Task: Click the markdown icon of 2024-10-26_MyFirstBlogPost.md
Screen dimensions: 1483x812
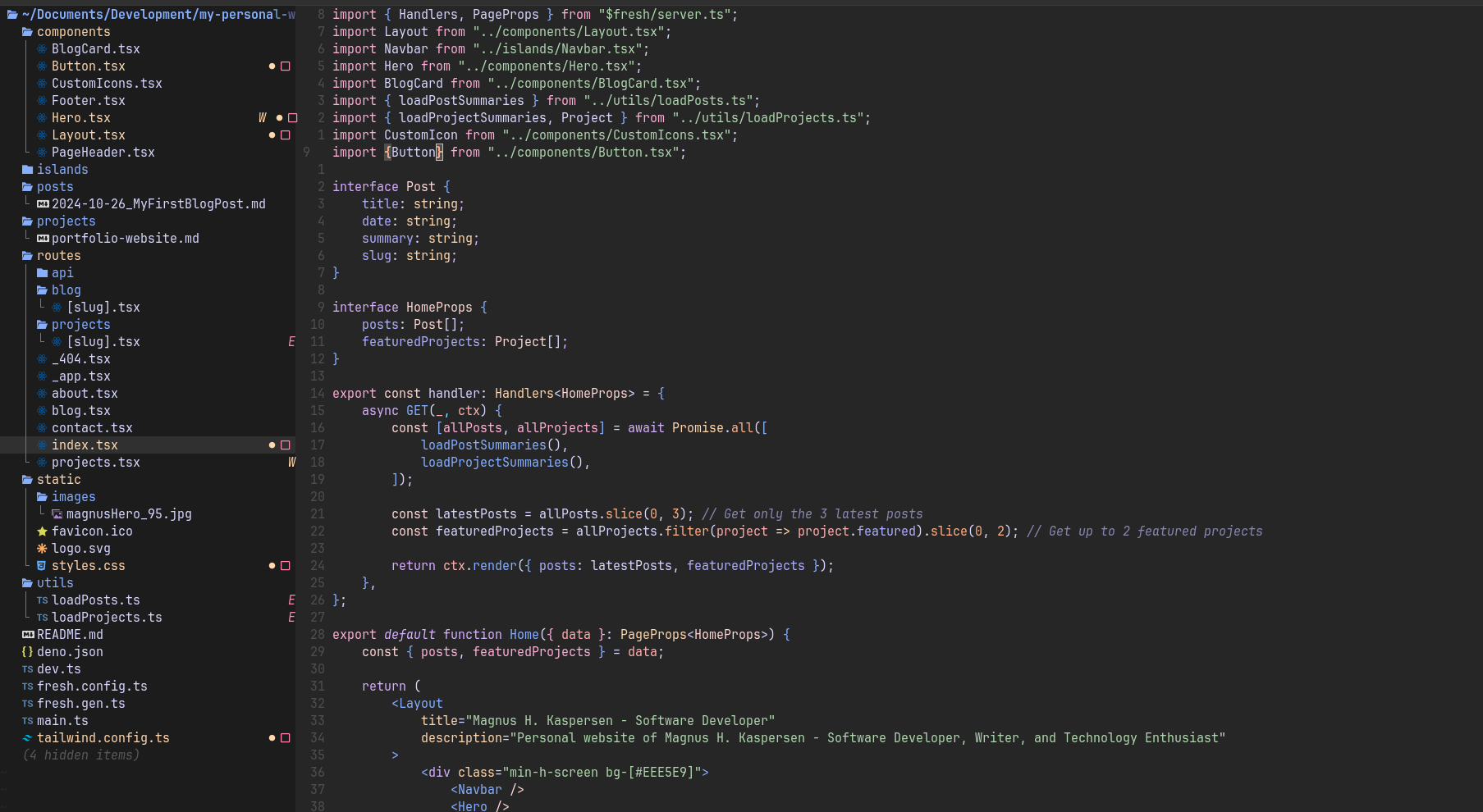Action: tap(43, 204)
